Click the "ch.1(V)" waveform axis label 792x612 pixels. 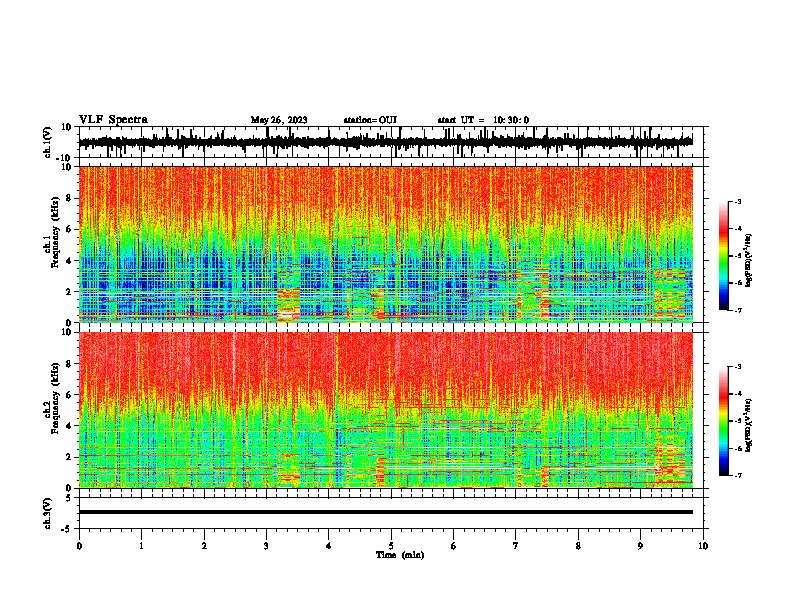[48, 142]
